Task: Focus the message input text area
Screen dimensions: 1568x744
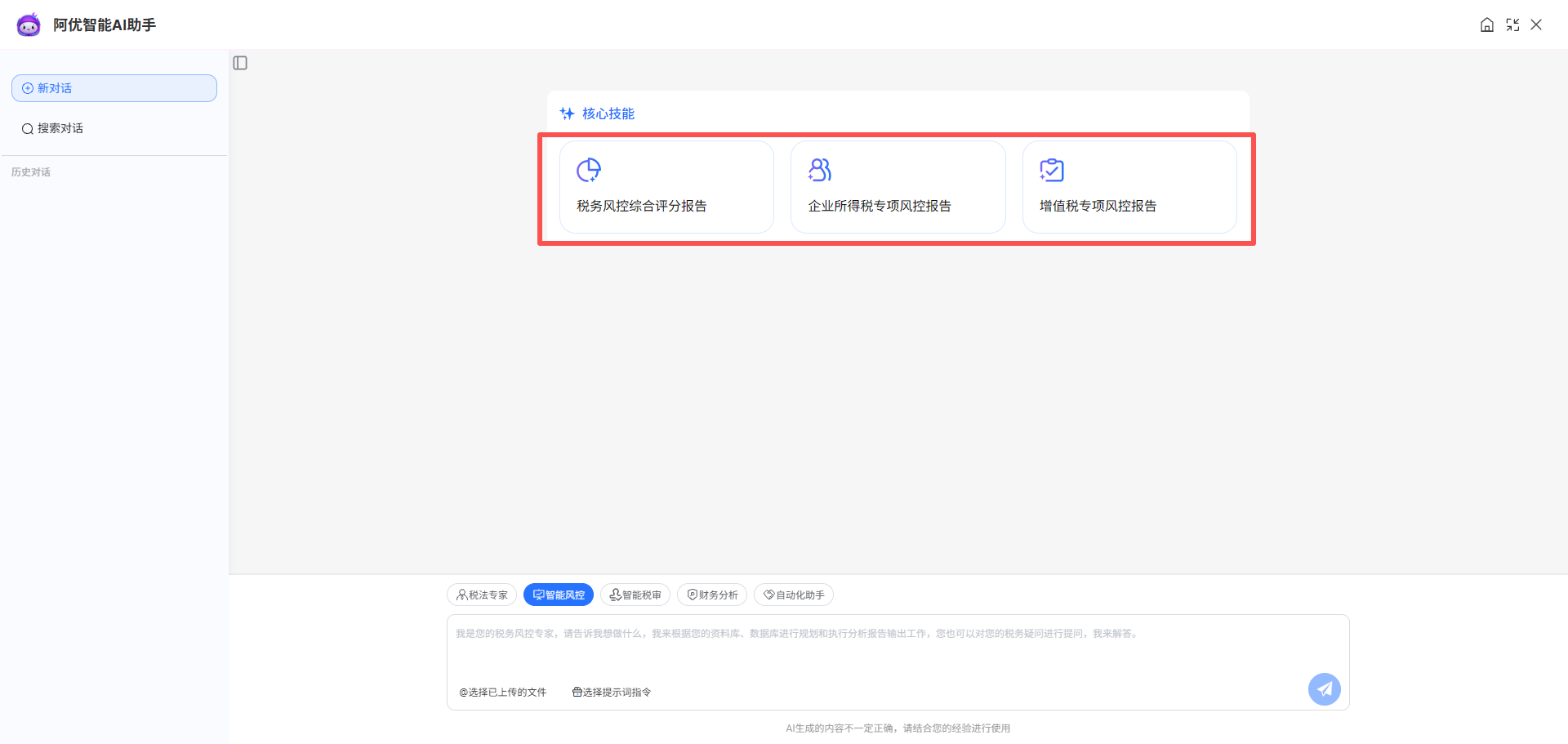Action: pos(898,649)
